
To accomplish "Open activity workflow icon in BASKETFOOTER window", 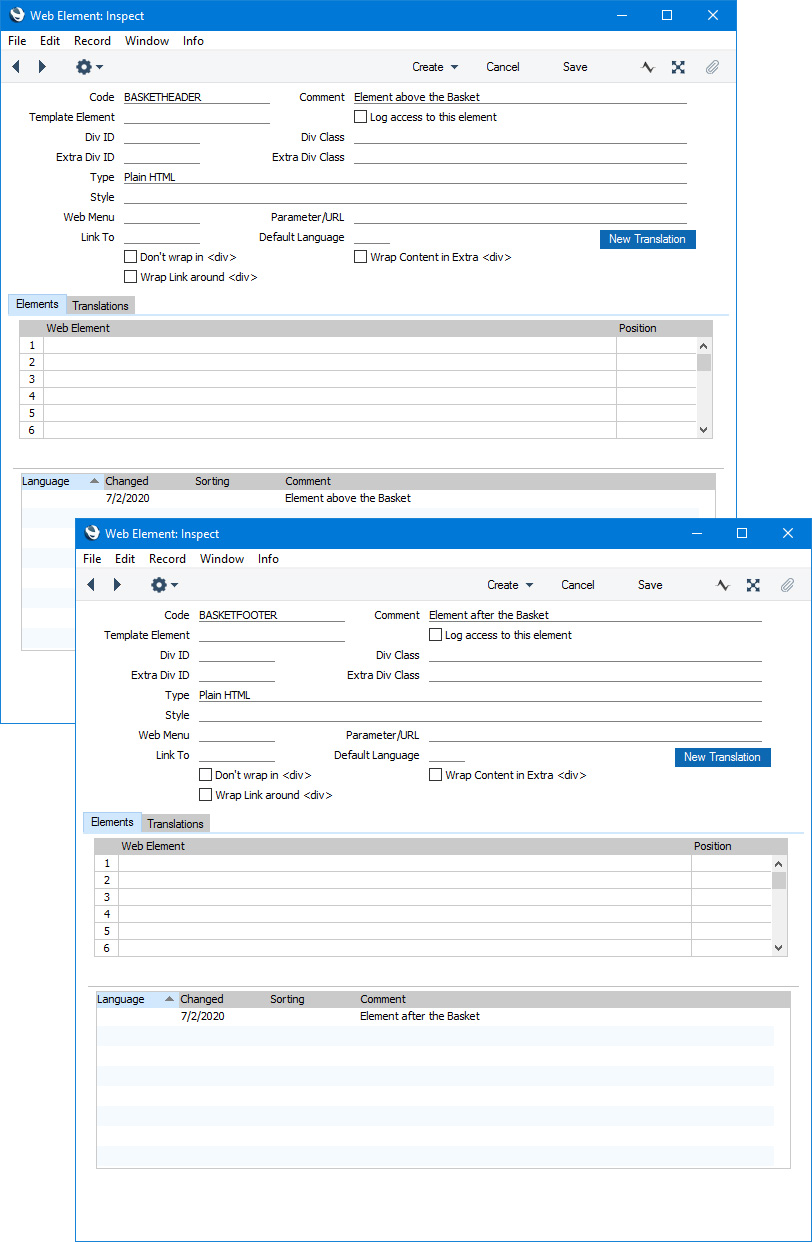I will tap(723, 585).
